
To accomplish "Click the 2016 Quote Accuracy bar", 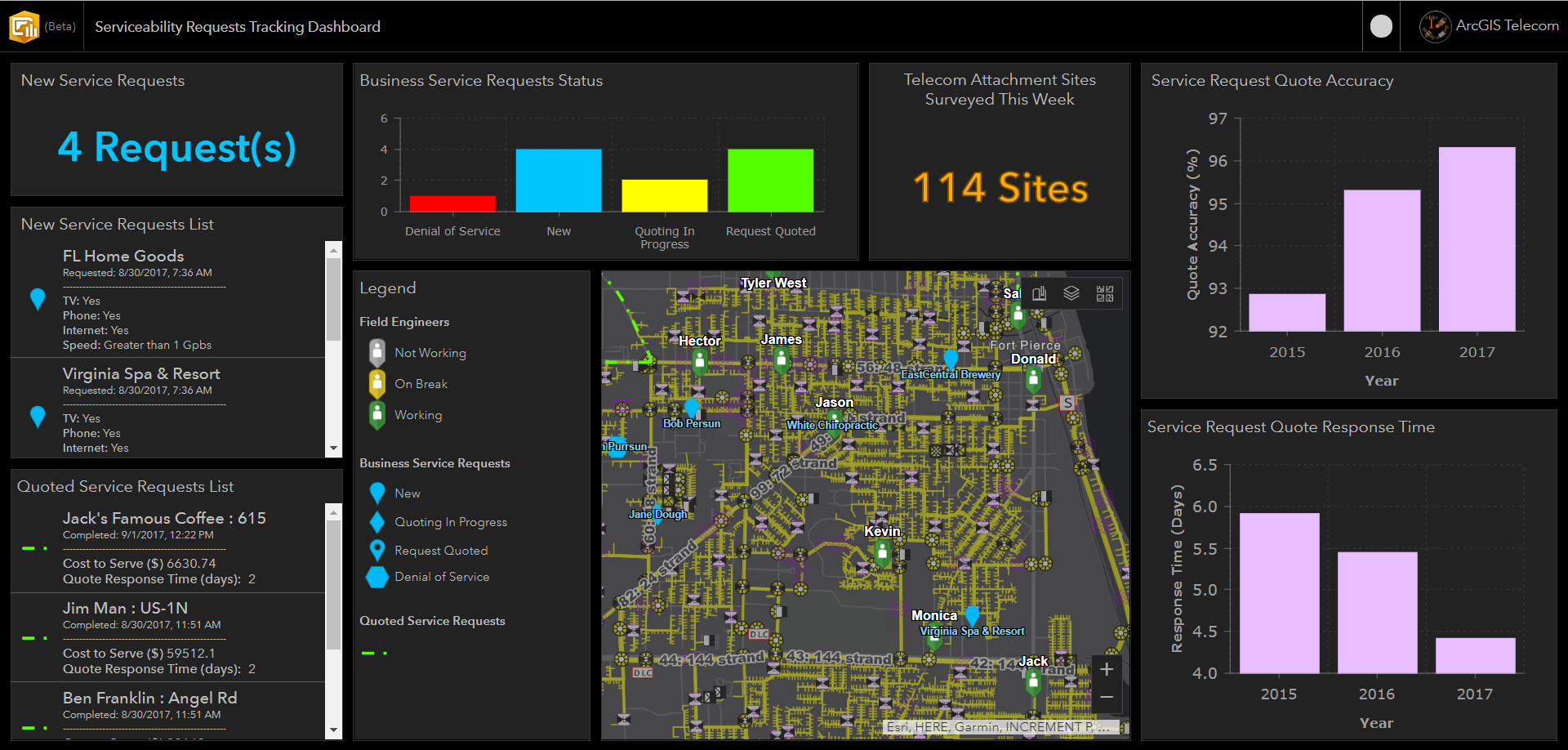I will point(1383,261).
